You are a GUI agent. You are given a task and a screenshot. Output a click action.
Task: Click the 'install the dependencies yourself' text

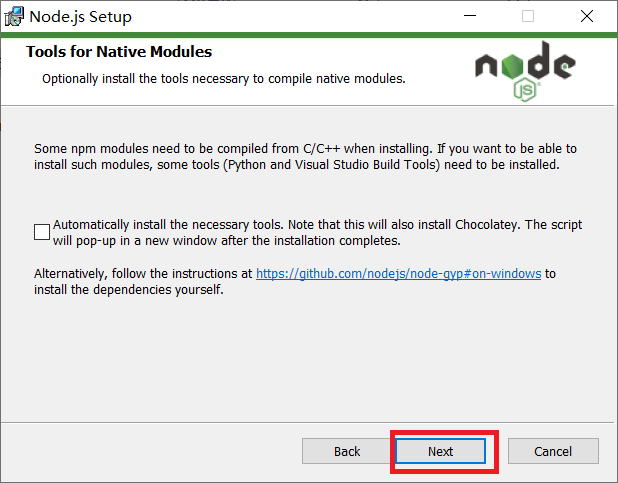[x=129, y=290]
